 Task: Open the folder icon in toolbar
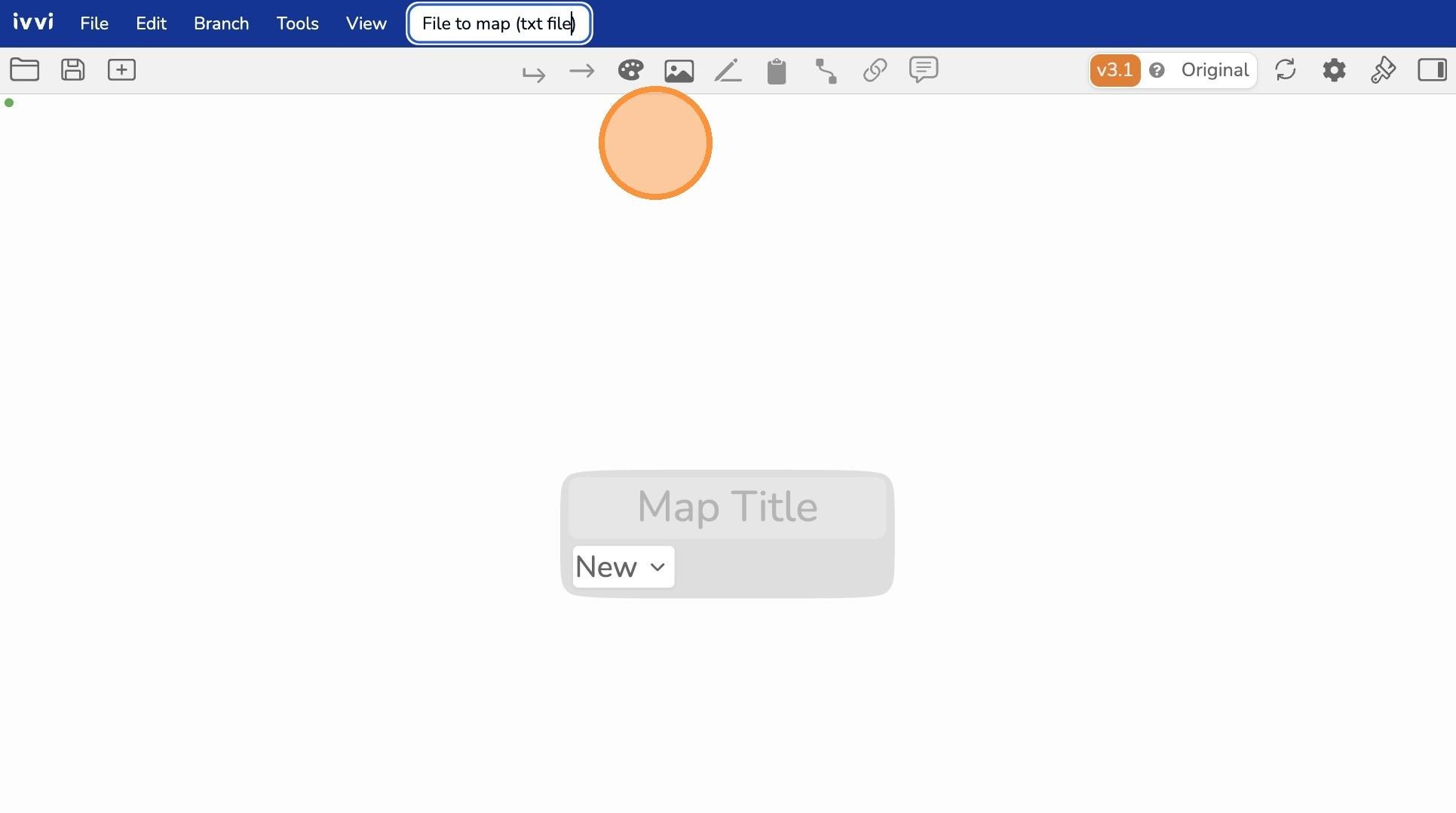[24, 70]
